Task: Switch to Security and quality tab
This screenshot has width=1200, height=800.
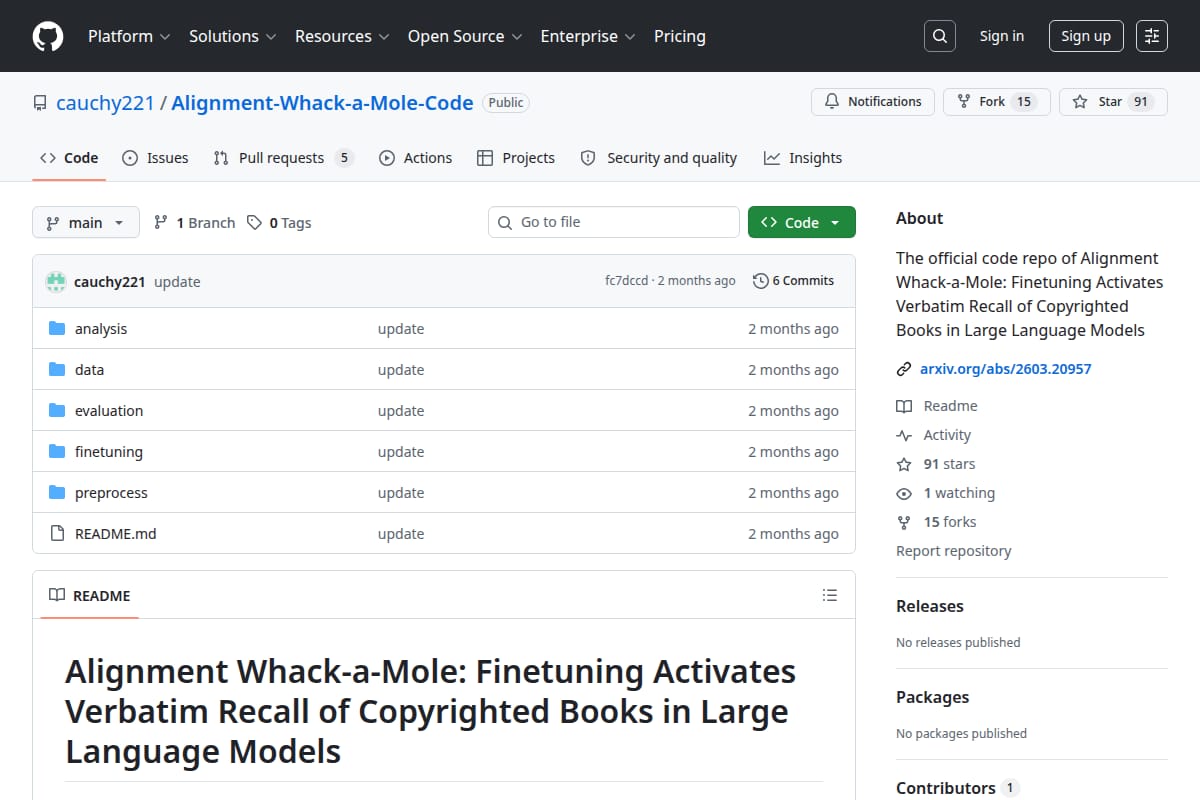Action: click(x=659, y=158)
